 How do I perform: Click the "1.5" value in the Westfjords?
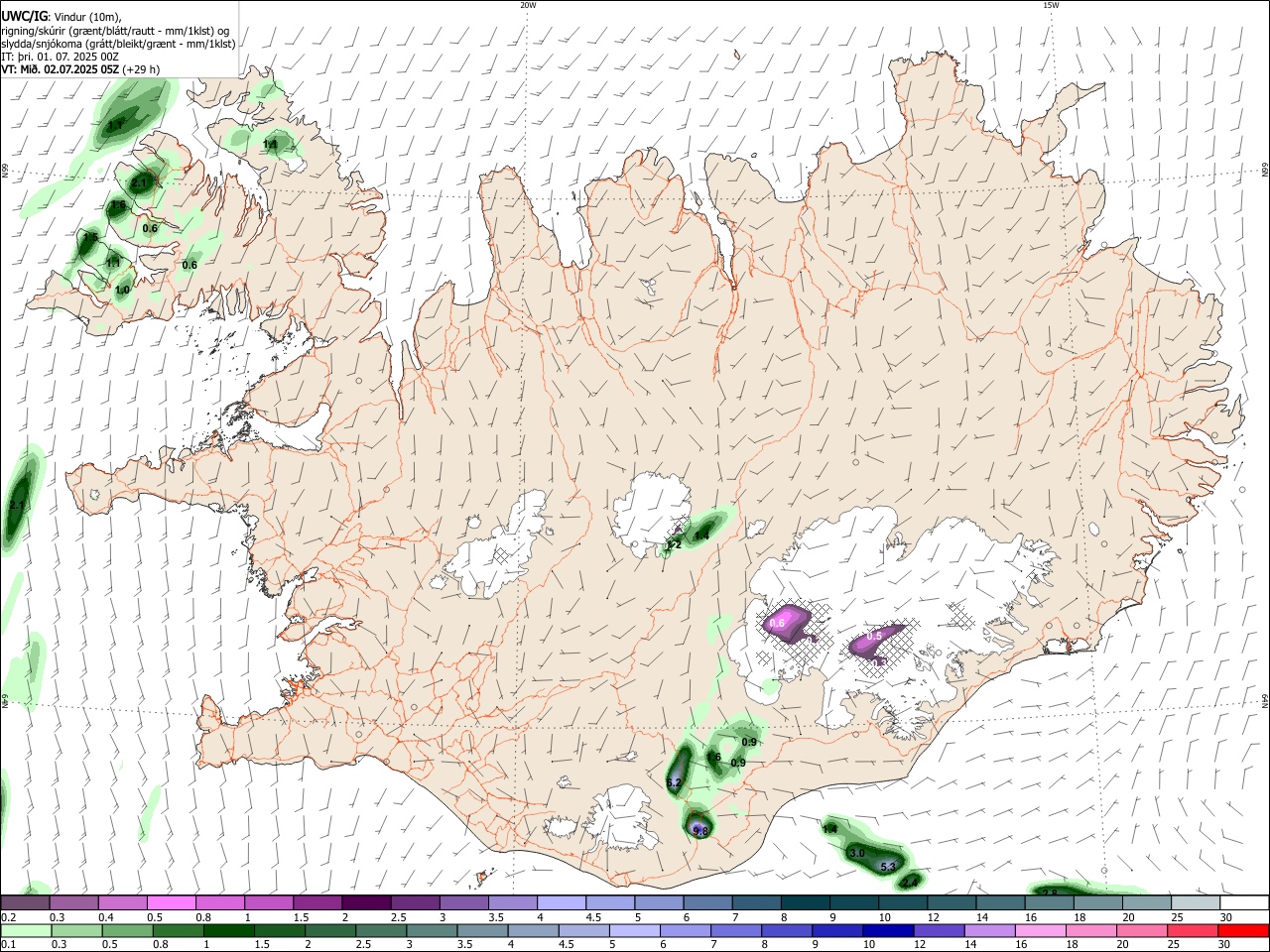pyautogui.click(x=90, y=238)
